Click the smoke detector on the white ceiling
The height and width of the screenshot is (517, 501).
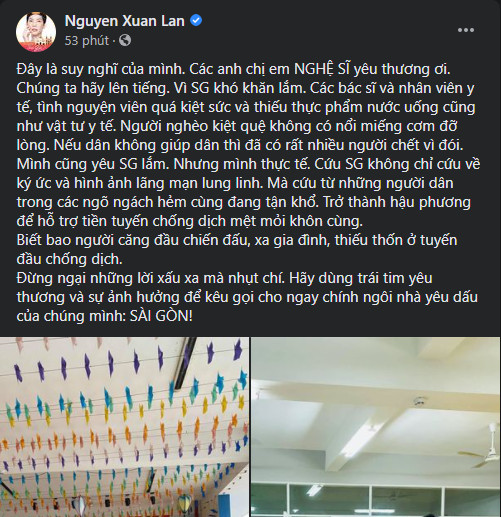417,401
